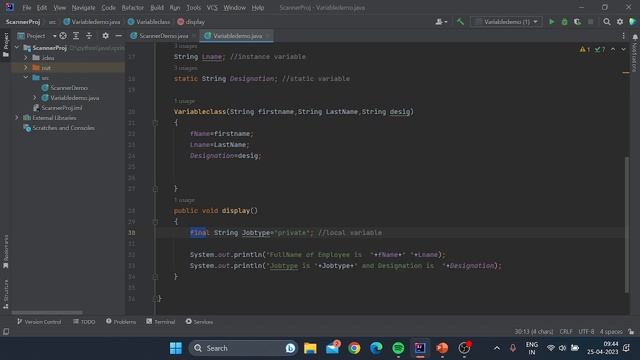Click the Run with Coverage icon

(577, 22)
